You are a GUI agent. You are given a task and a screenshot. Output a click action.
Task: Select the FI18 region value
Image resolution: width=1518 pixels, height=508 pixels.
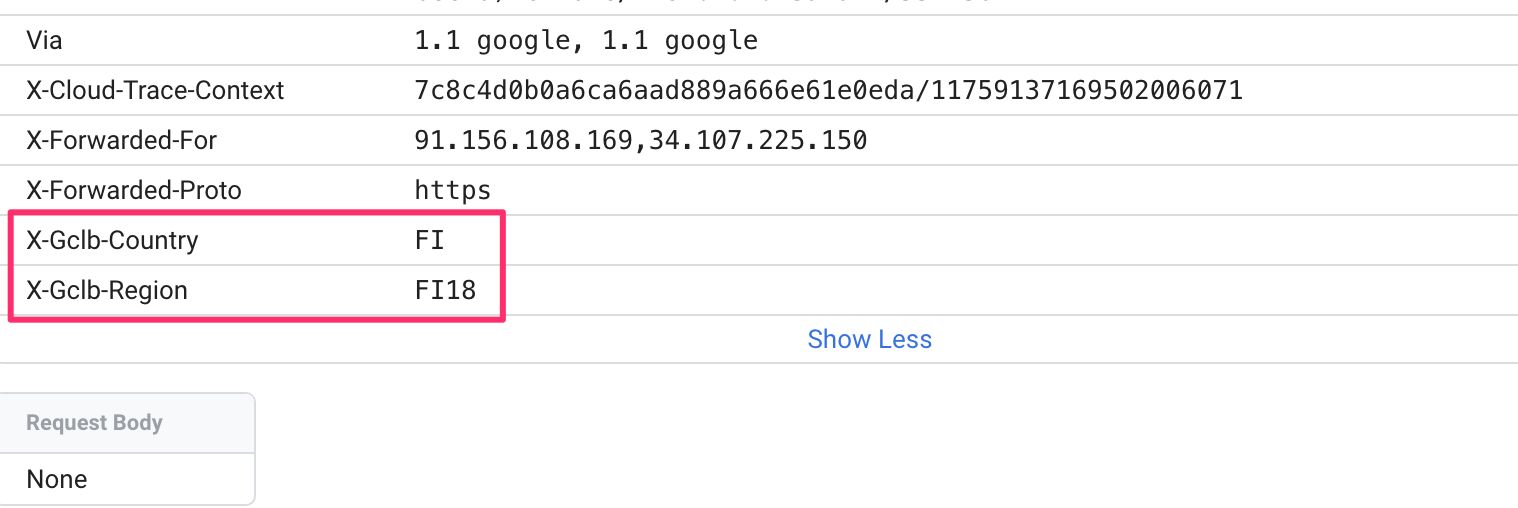click(x=444, y=290)
